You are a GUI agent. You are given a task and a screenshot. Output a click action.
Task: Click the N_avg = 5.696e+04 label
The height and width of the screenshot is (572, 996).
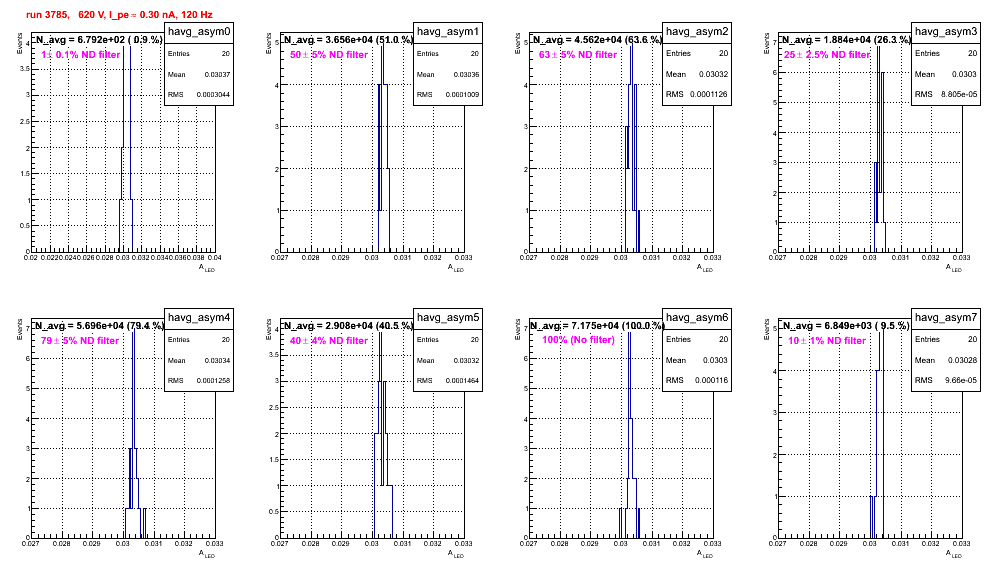point(98,326)
